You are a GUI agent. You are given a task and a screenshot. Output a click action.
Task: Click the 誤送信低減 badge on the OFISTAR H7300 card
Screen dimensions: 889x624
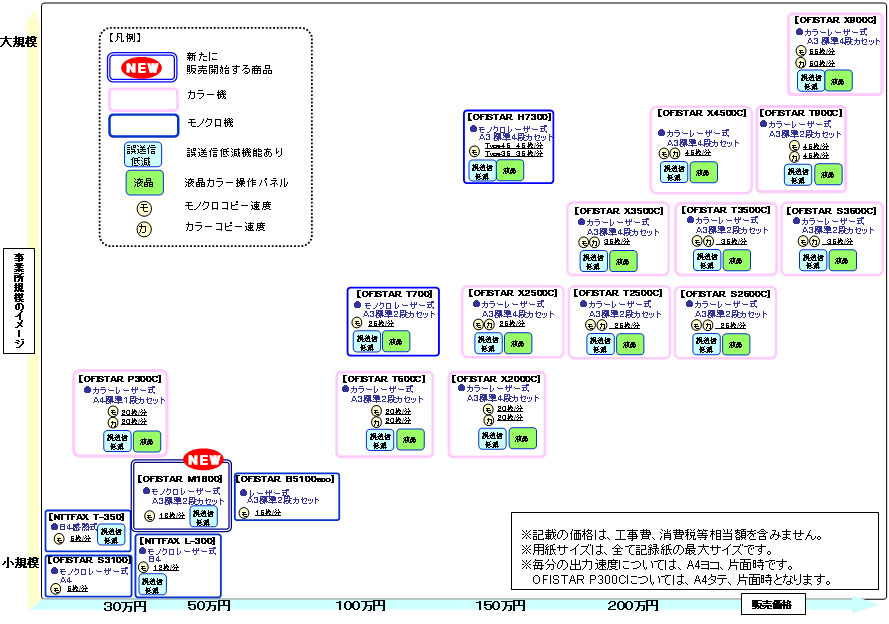(x=482, y=171)
